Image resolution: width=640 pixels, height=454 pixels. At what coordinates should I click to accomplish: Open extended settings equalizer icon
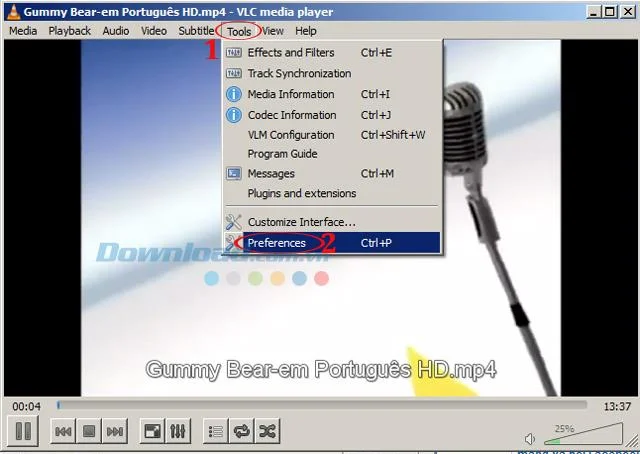(178, 431)
